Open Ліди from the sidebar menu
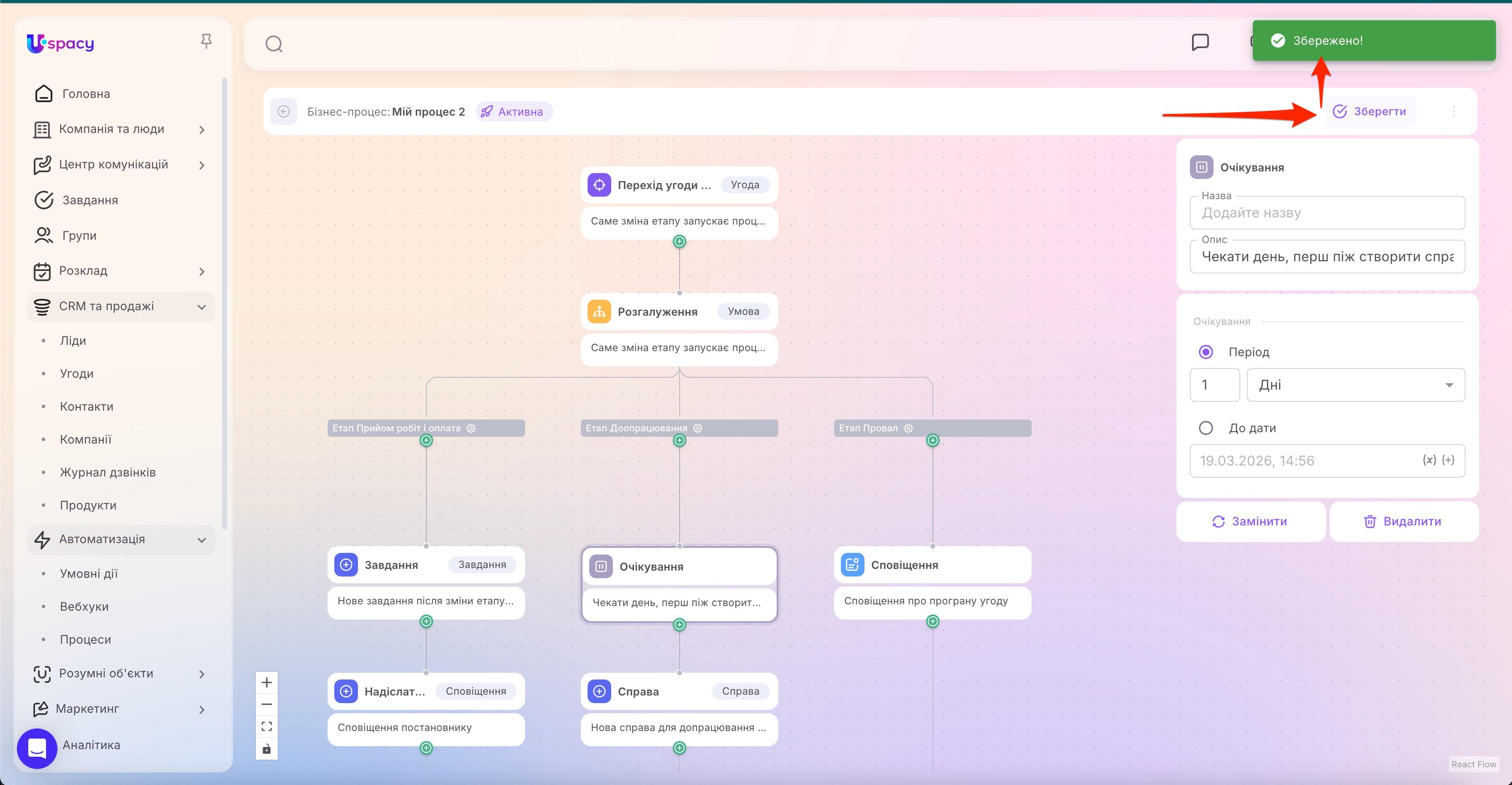Screen dimensions: 1512x785 [73, 340]
